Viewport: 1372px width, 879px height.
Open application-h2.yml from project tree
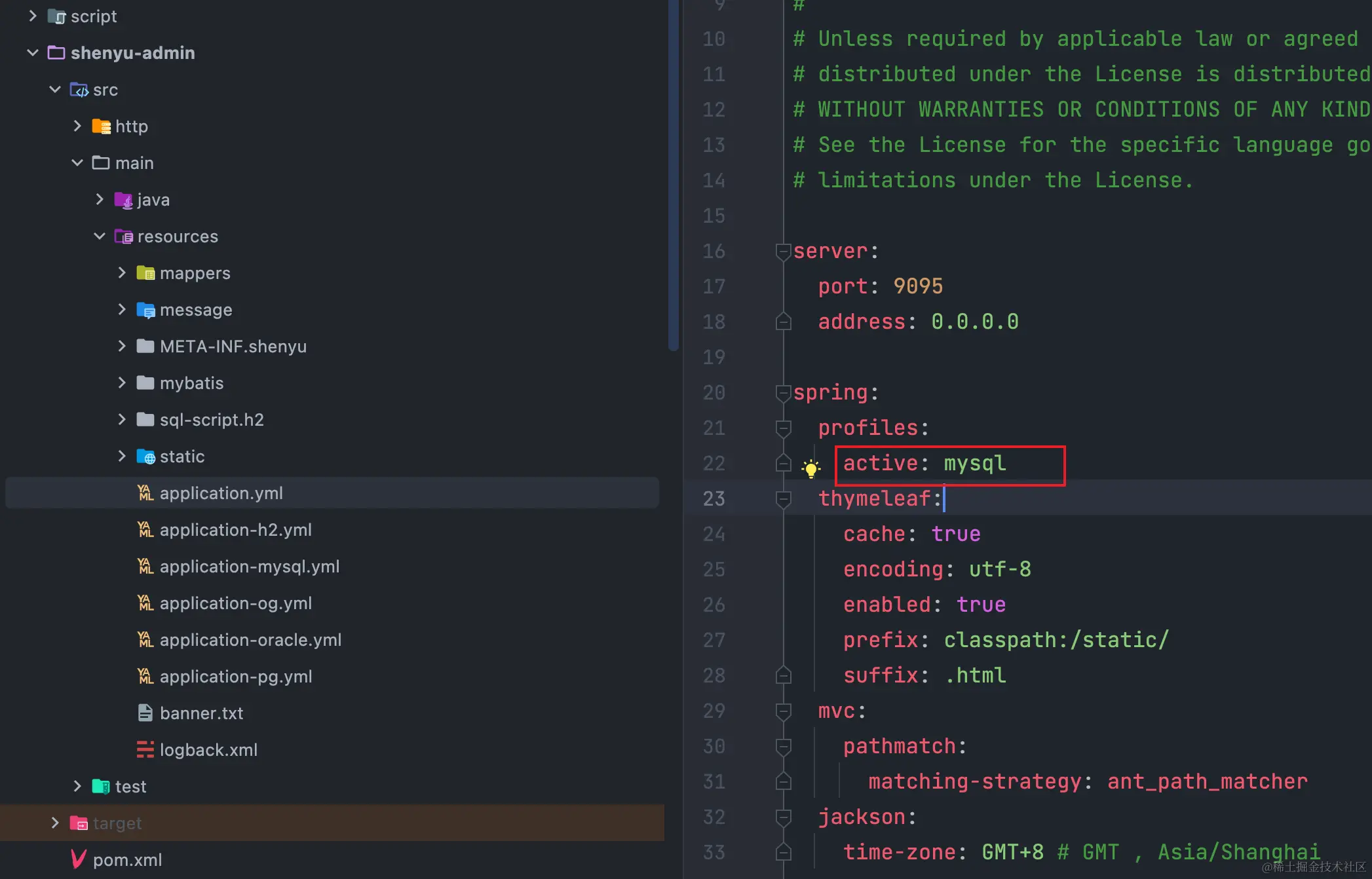235,530
